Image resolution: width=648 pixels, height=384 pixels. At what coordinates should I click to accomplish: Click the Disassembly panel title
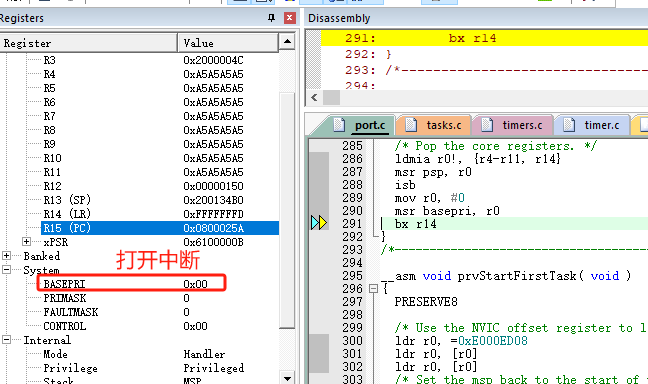339,18
